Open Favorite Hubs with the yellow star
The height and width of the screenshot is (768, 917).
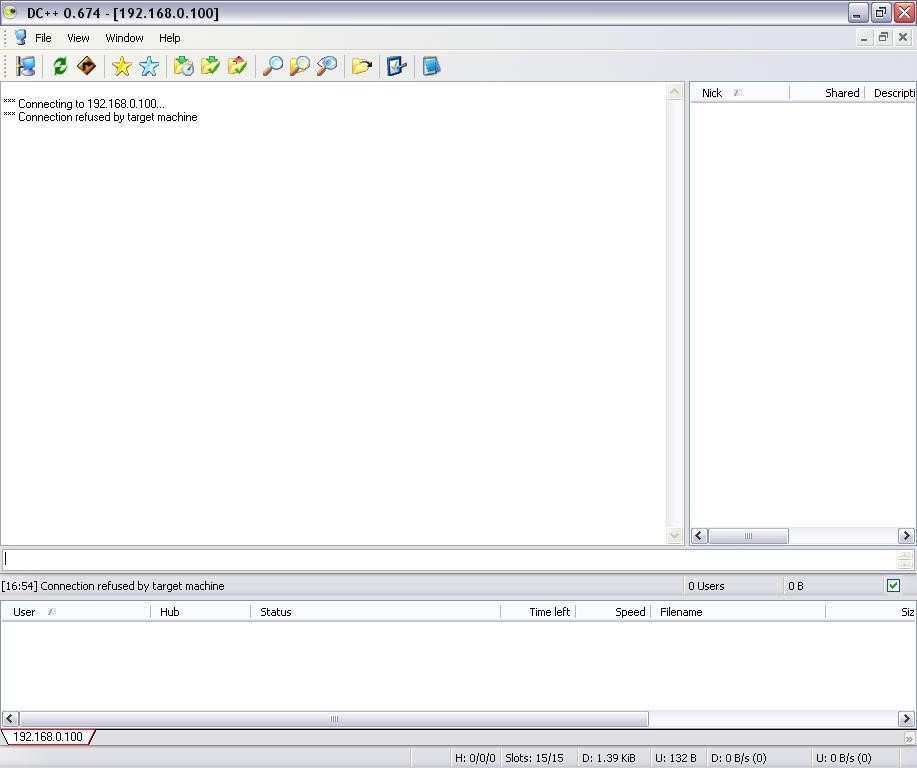(x=122, y=66)
